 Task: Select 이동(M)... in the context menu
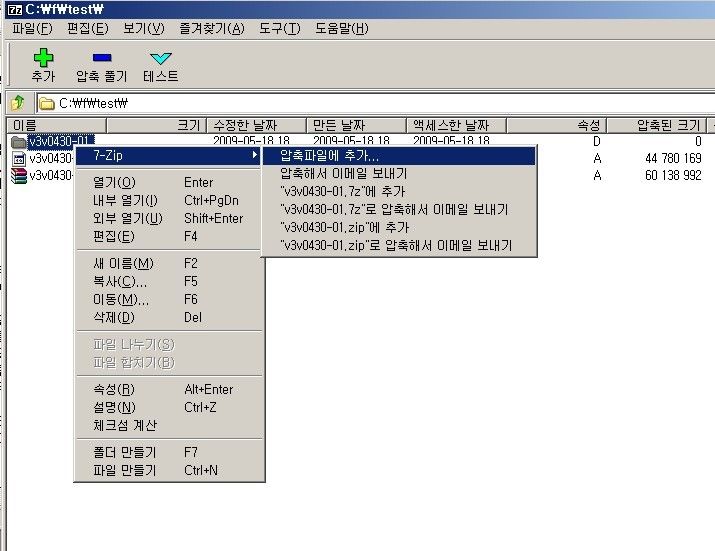tap(169, 300)
